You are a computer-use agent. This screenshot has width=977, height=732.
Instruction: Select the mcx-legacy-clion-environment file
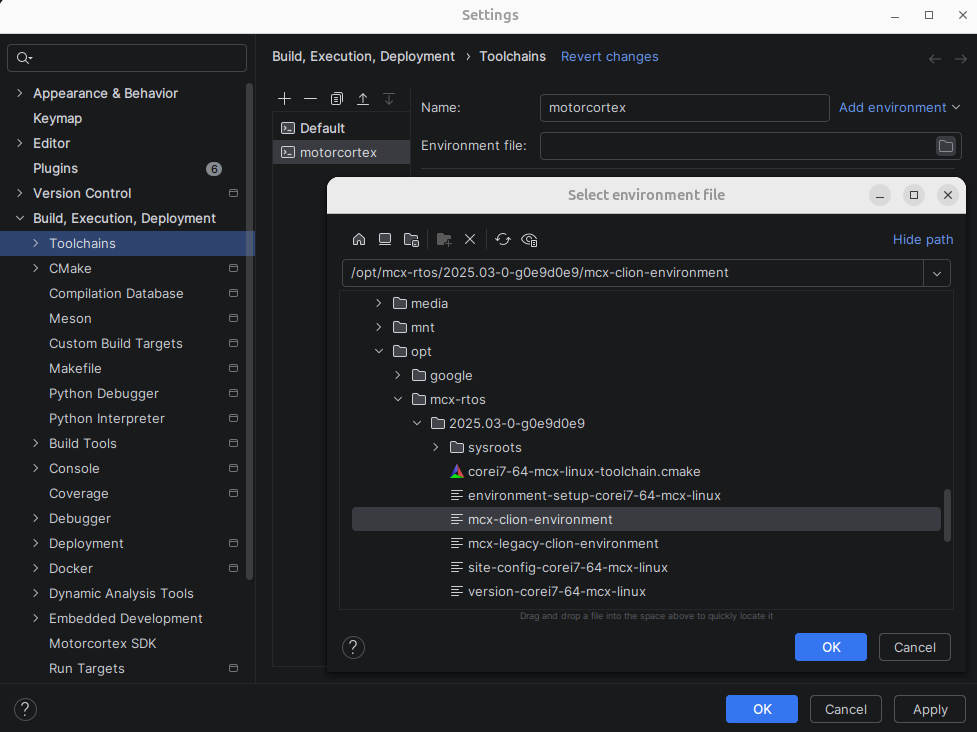point(563,544)
